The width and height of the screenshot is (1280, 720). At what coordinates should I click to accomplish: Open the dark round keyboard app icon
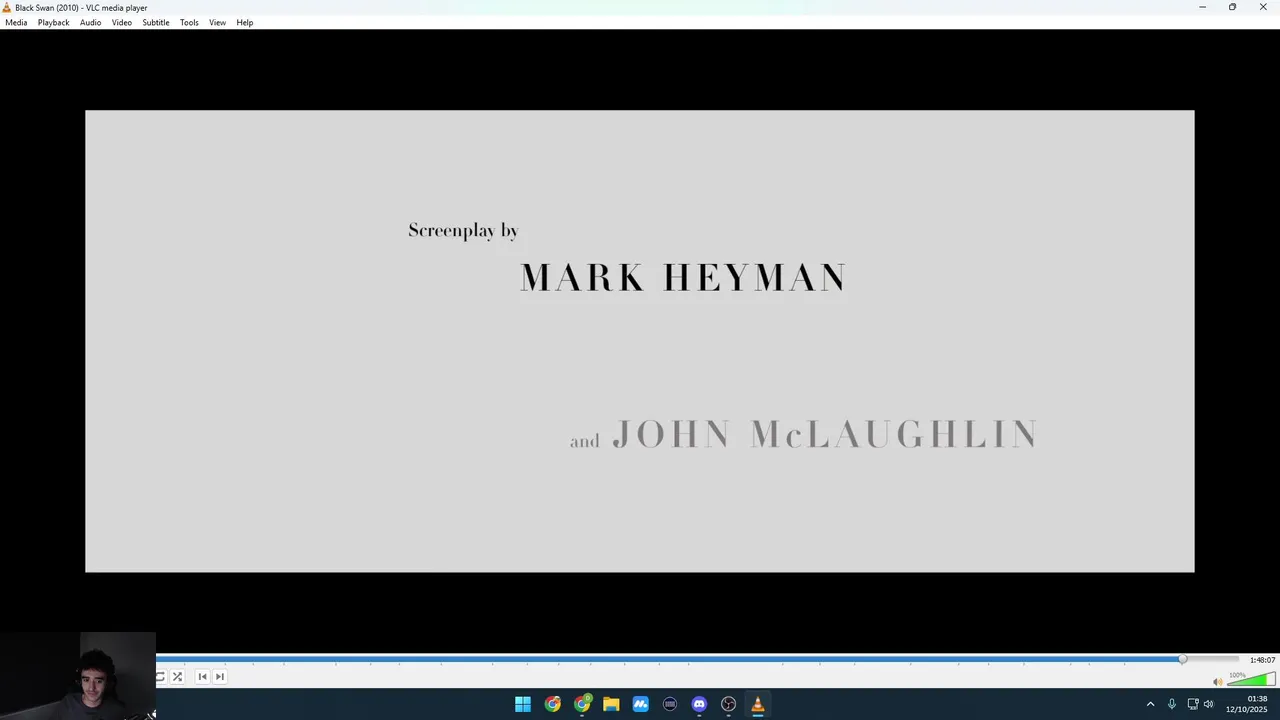[x=670, y=704]
